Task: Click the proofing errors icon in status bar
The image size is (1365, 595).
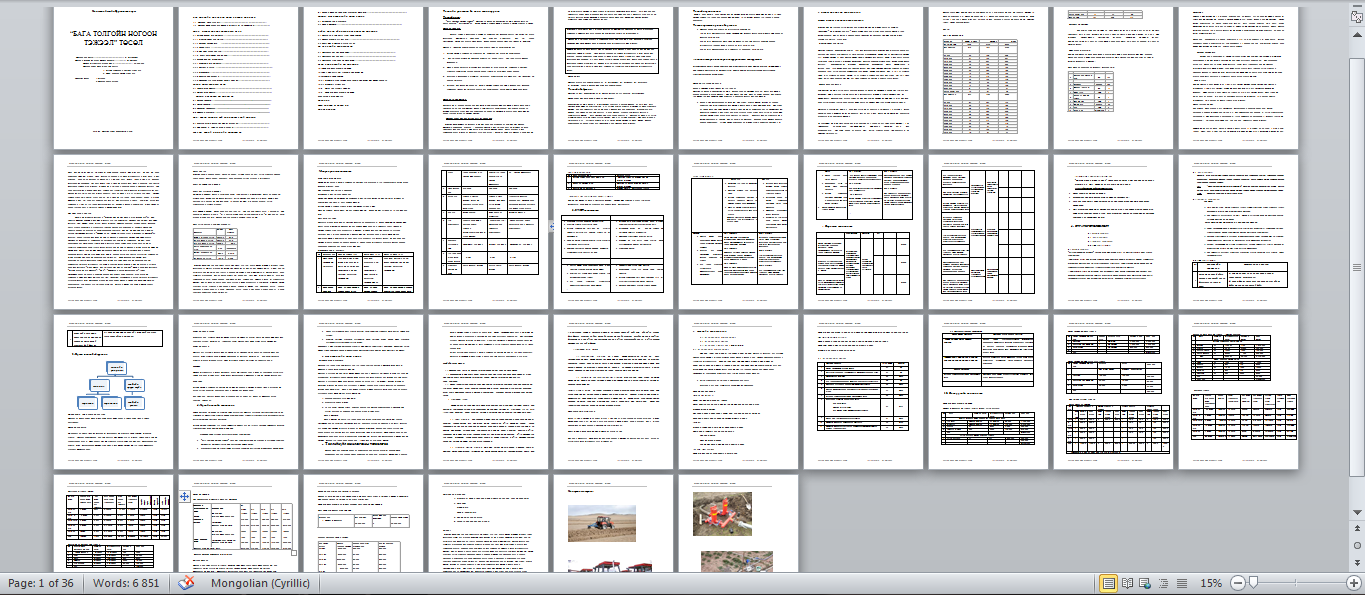Action: (186, 583)
